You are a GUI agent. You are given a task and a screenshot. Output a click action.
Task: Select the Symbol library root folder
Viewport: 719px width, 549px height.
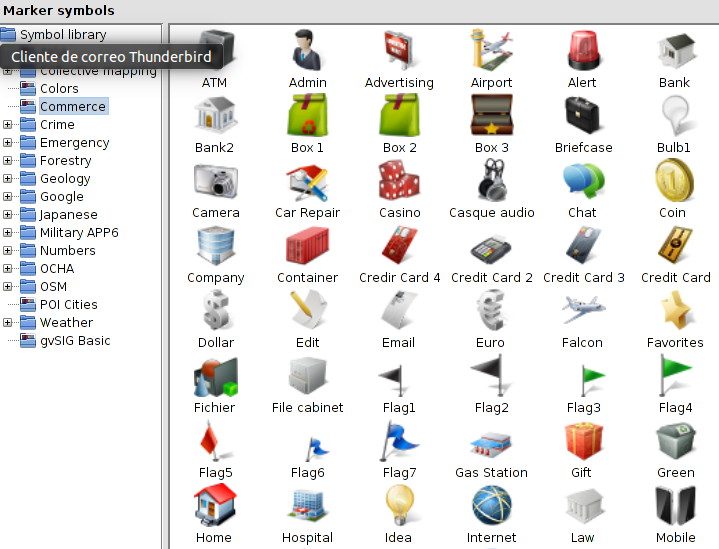point(62,35)
